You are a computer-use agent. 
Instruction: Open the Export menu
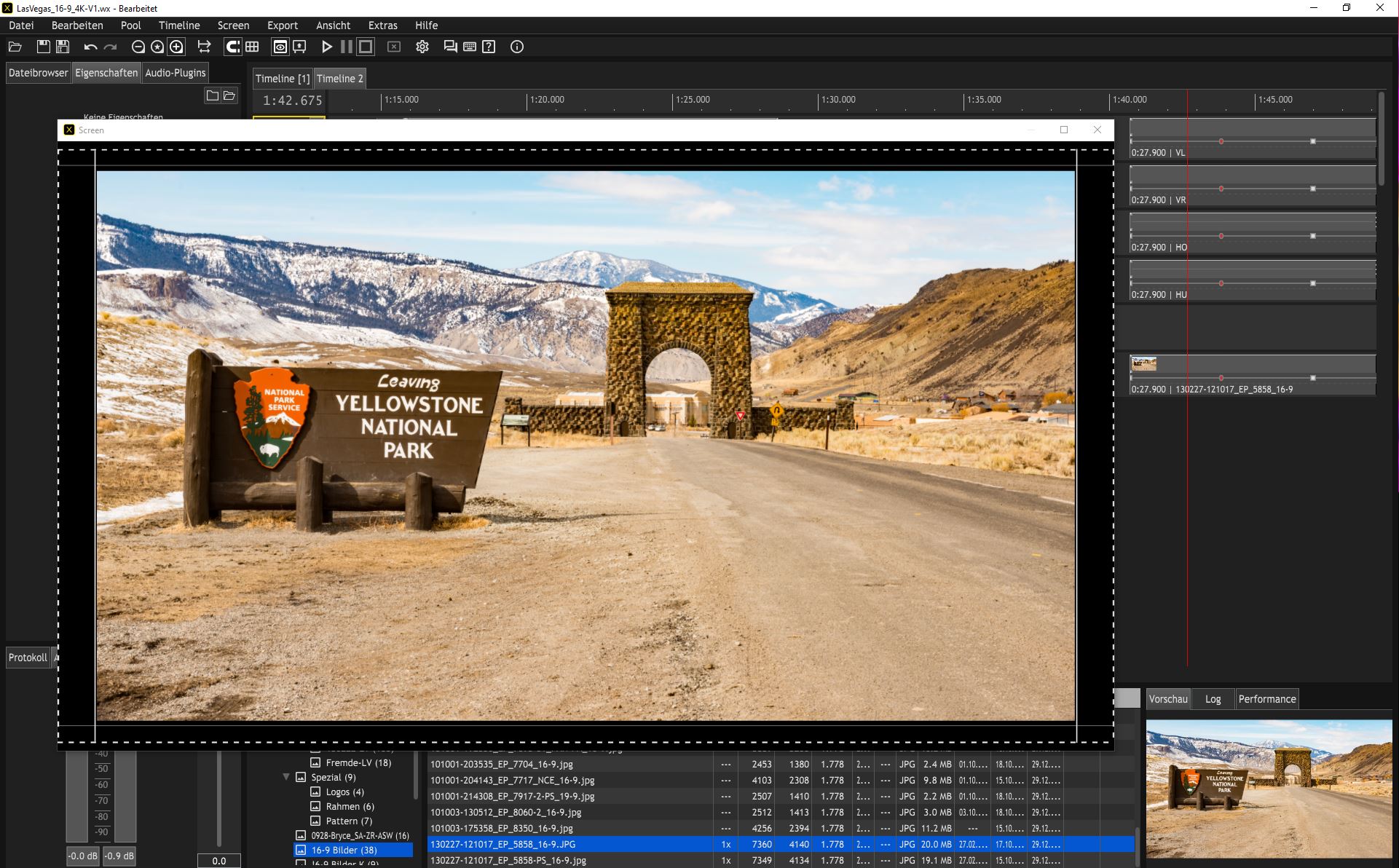pyautogui.click(x=283, y=25)
